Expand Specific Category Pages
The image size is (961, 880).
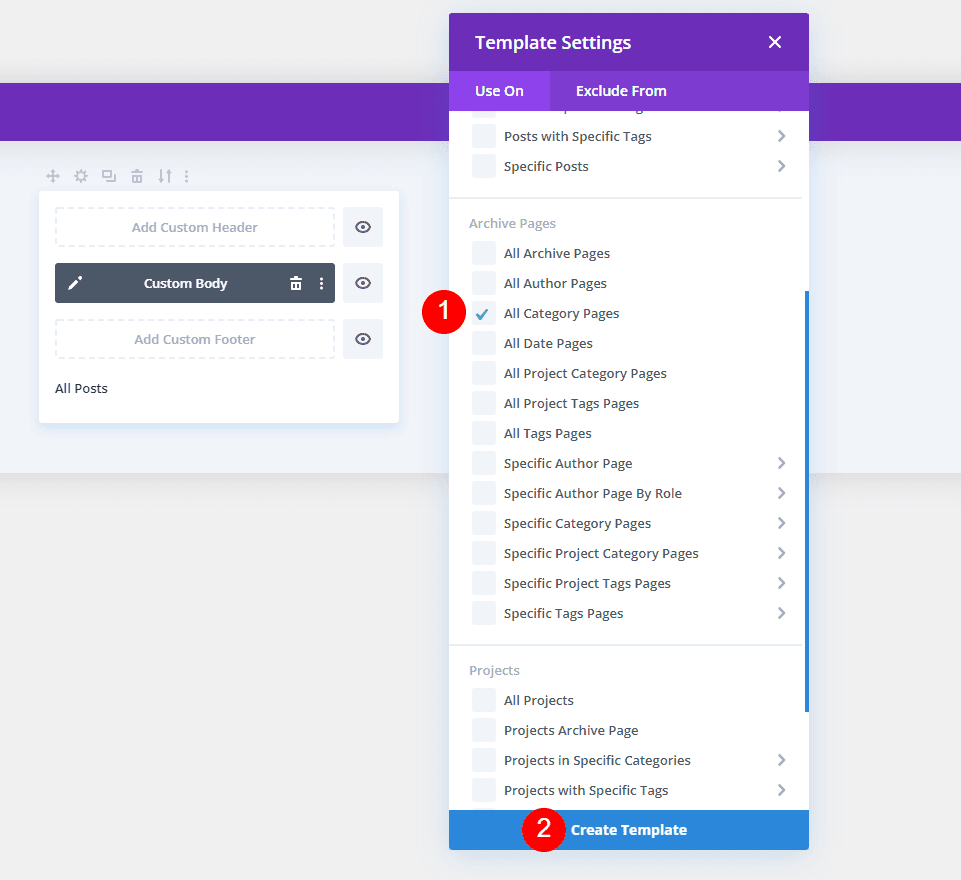[x=782, y=523]
